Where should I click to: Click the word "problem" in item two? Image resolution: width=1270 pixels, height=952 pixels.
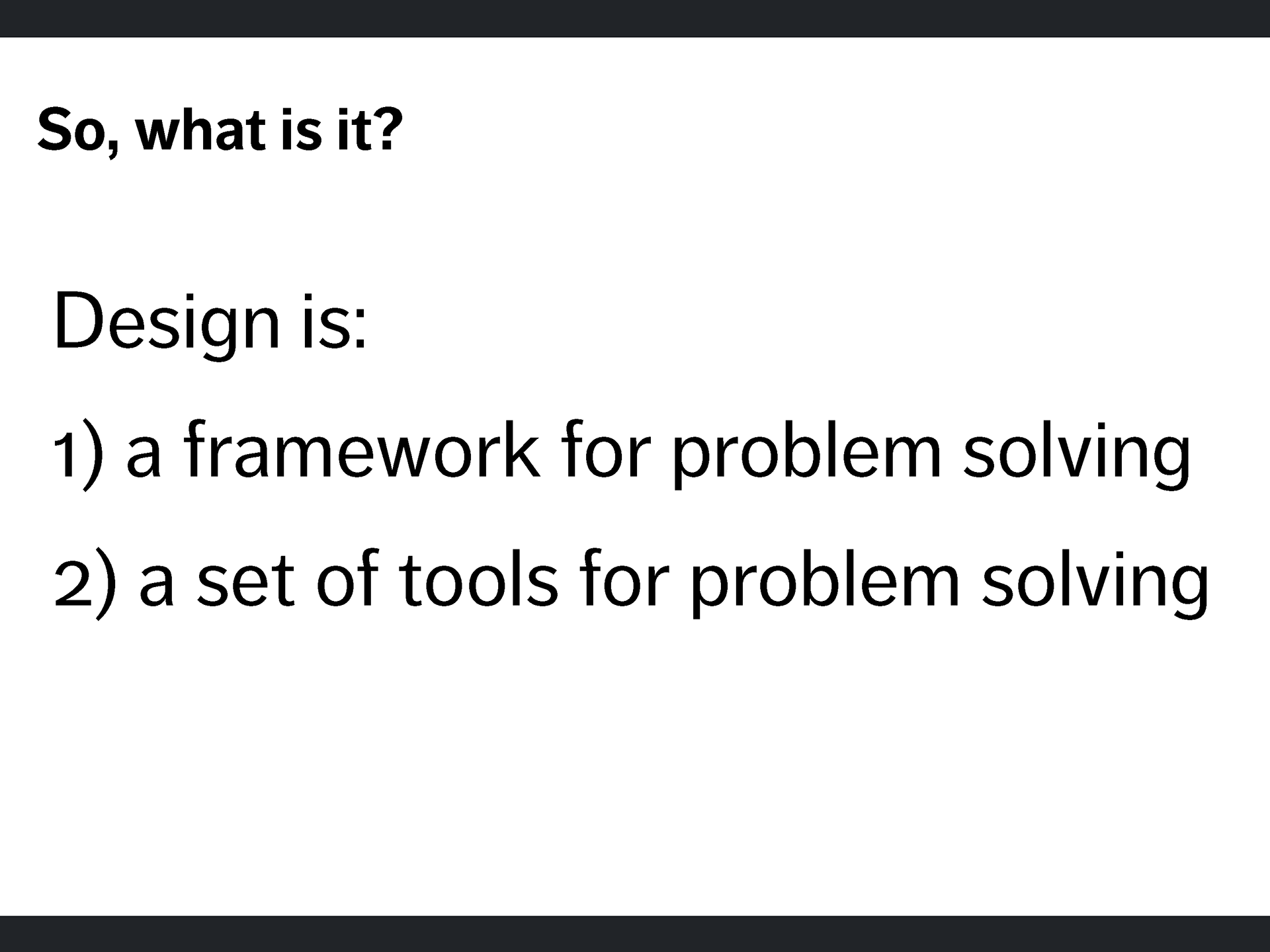[x=826, y=584]
